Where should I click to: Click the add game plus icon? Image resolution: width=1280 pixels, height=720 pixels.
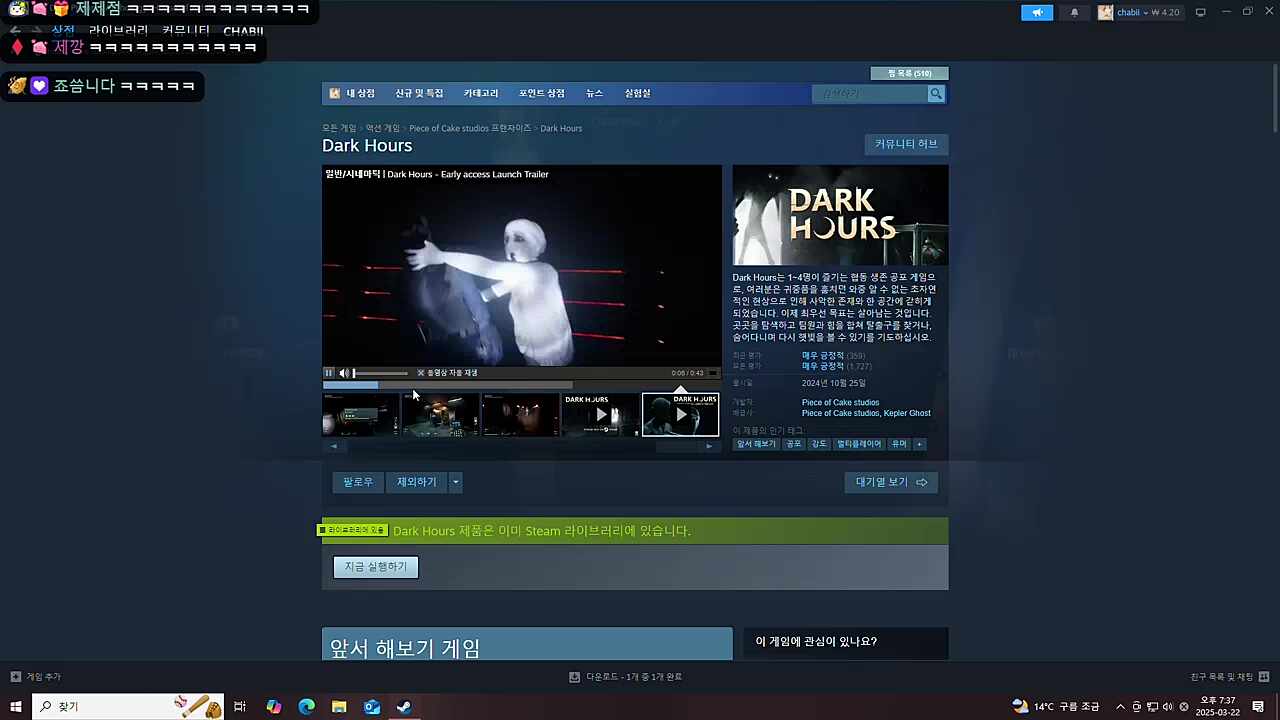point(16,677)
